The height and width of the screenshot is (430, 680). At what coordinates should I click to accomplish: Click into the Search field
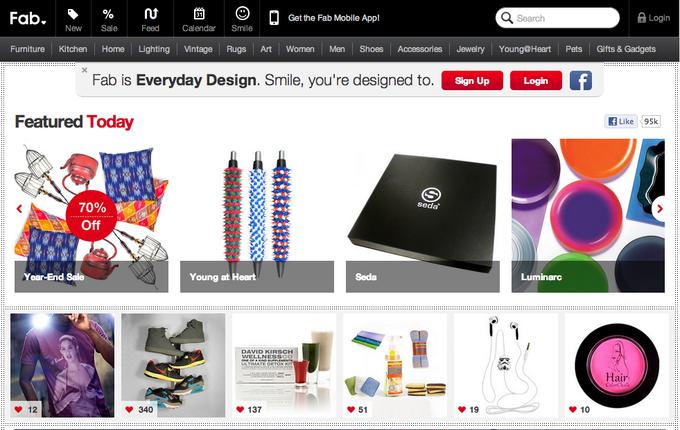coord(557,18)
